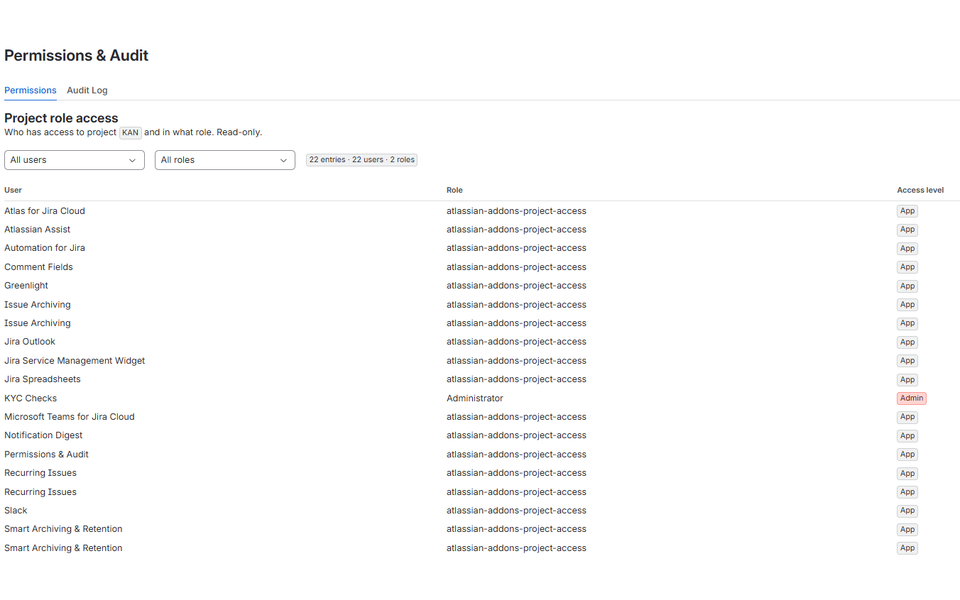
Task: Click the role cell for Automation for Jira
Action: coord(516,248)
